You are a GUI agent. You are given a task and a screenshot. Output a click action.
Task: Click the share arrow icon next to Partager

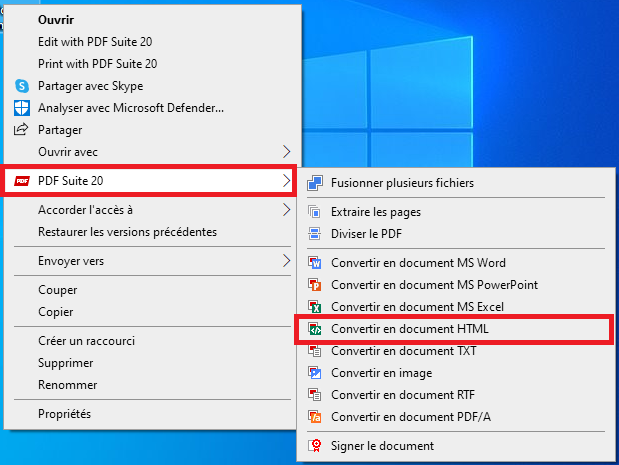click(x=21, y=129)
